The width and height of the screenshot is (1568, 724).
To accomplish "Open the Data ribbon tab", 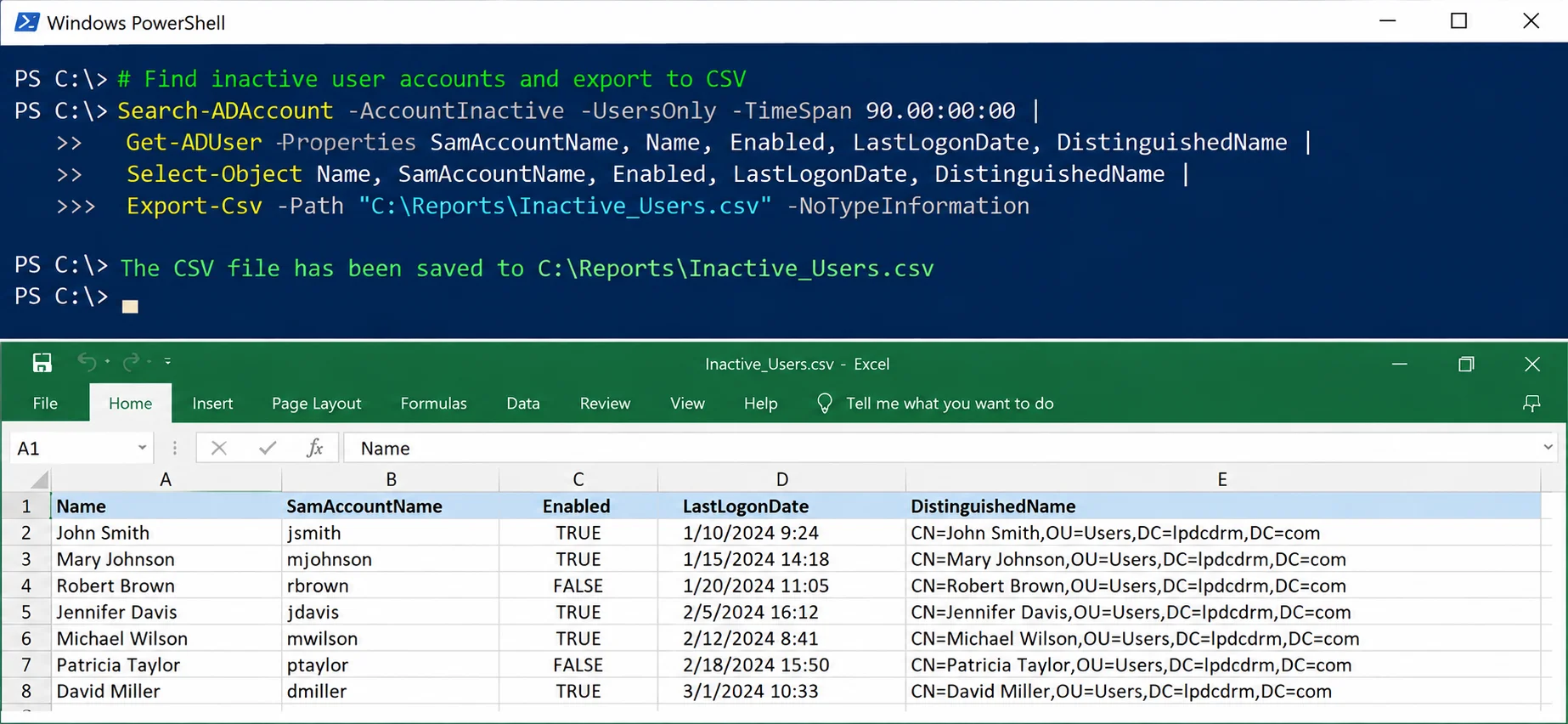I will pos(523,404).
